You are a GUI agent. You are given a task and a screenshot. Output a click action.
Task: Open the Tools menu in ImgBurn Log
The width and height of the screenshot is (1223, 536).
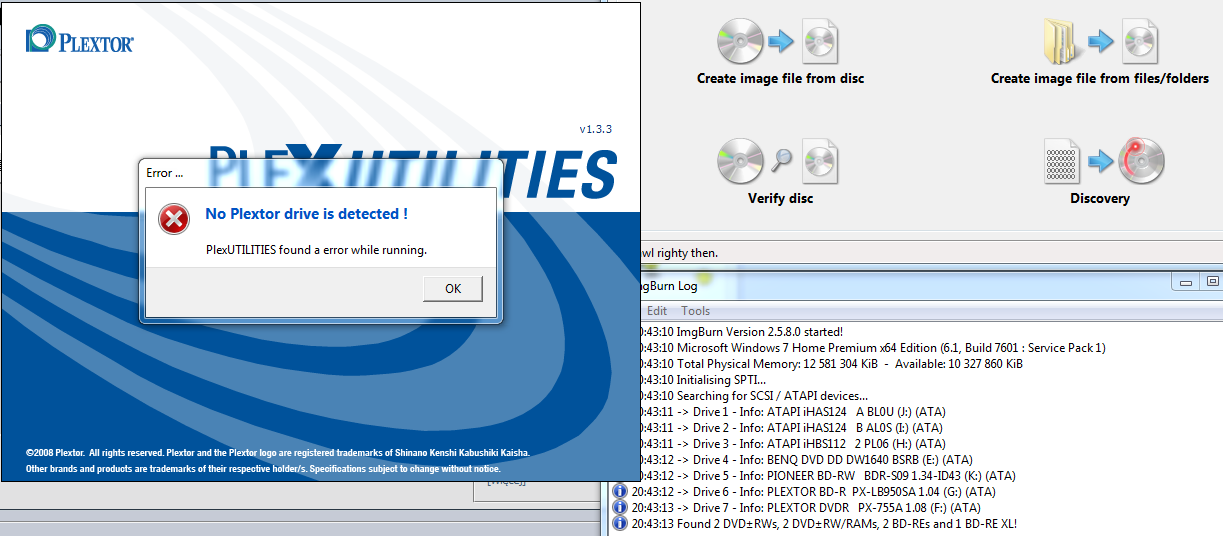point(695,311)
